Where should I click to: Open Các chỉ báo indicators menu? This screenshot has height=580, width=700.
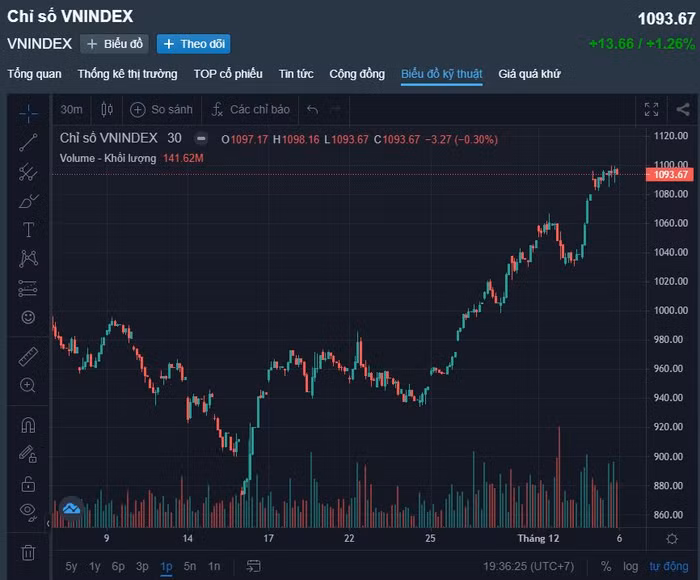pyautogui.click(x=251, y=109)
